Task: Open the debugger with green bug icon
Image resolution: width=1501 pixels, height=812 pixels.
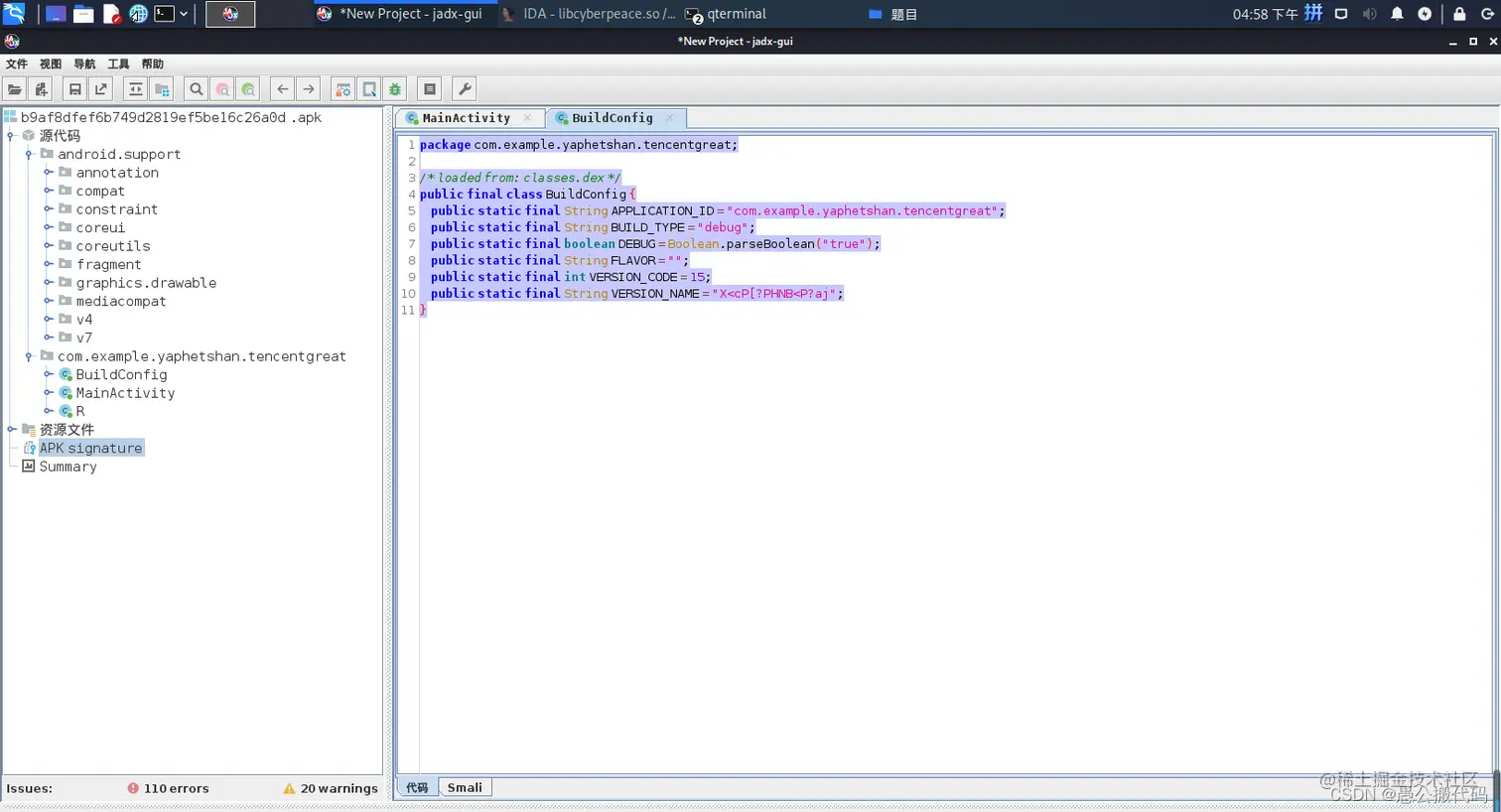Action: pos(395,89)
